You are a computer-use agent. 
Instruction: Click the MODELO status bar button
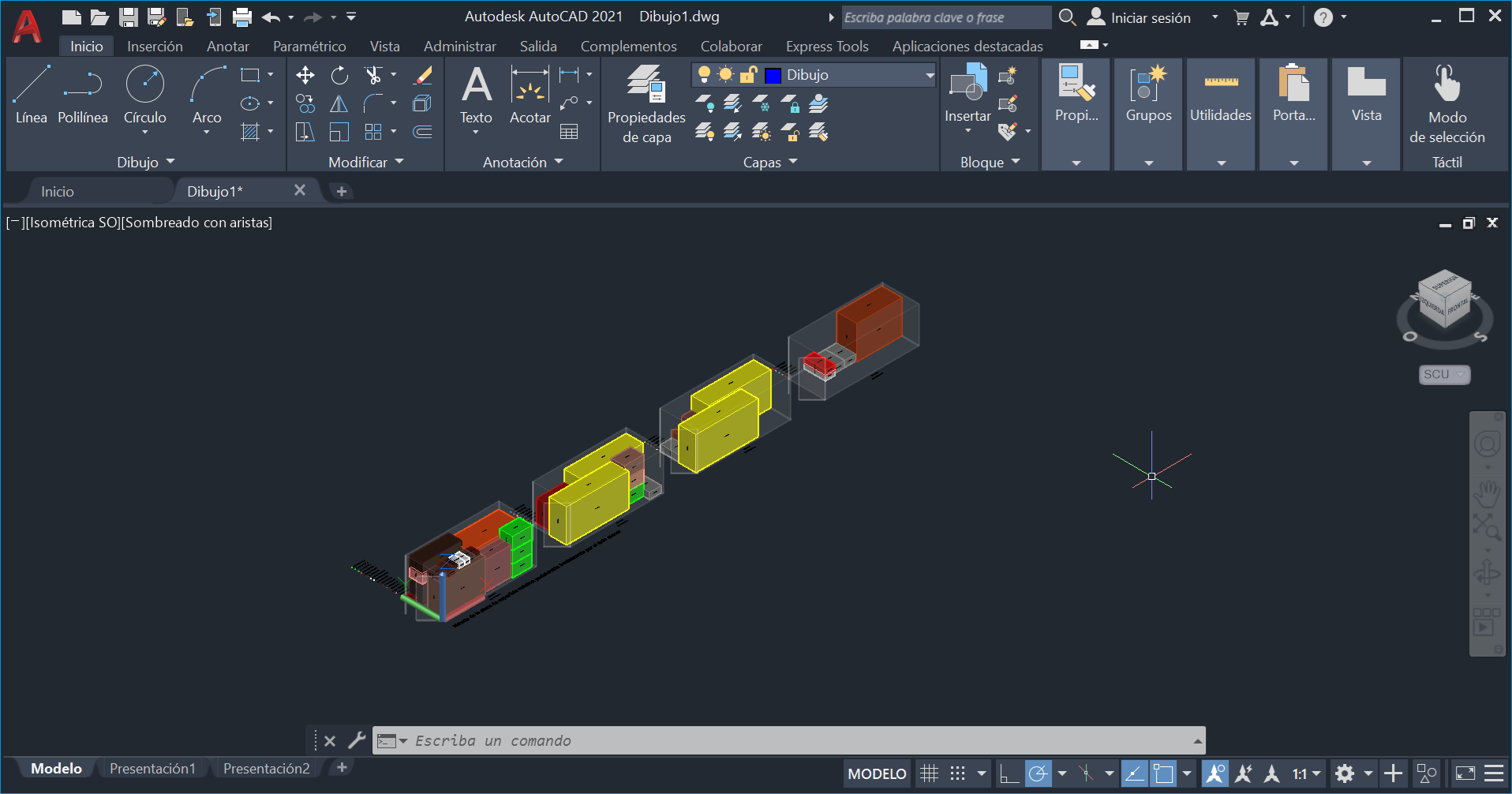(877, 773)
